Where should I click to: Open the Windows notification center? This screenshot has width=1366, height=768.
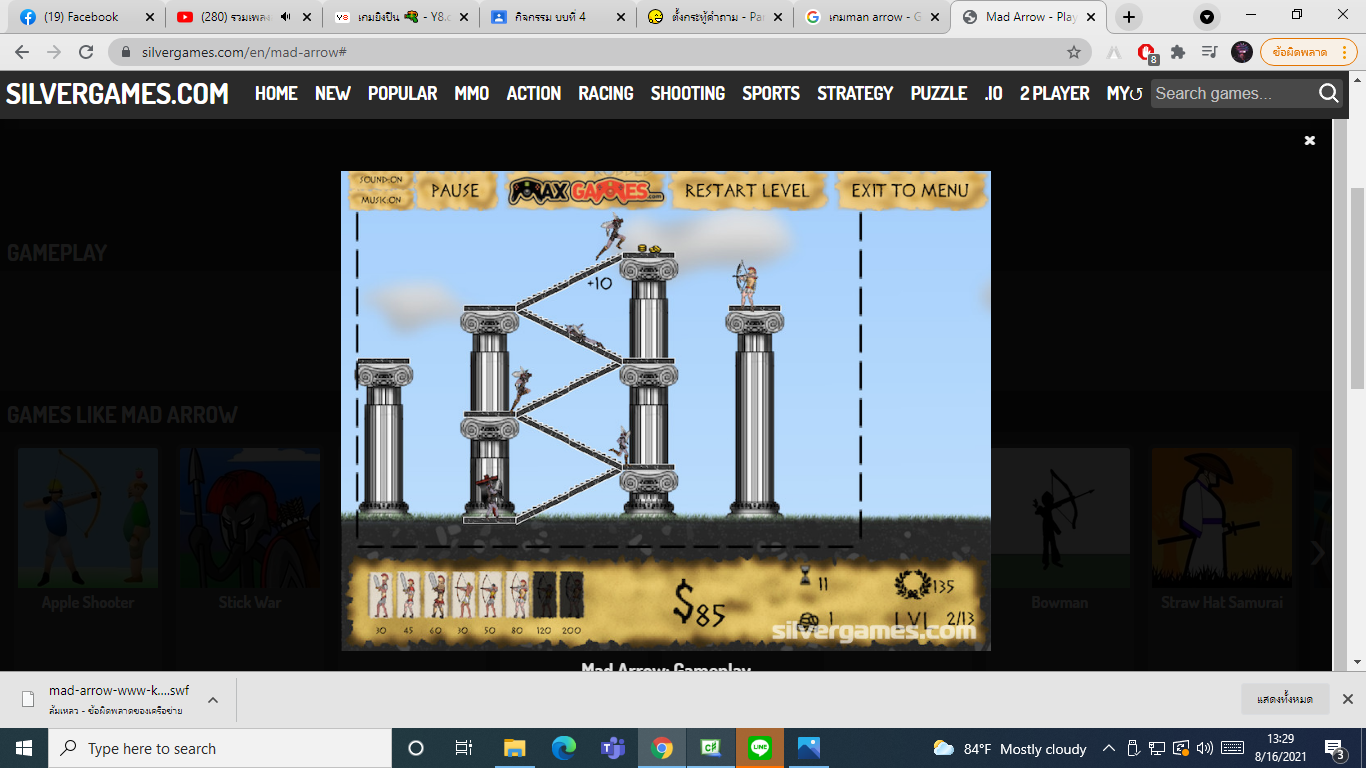[x=1335, y=748]
